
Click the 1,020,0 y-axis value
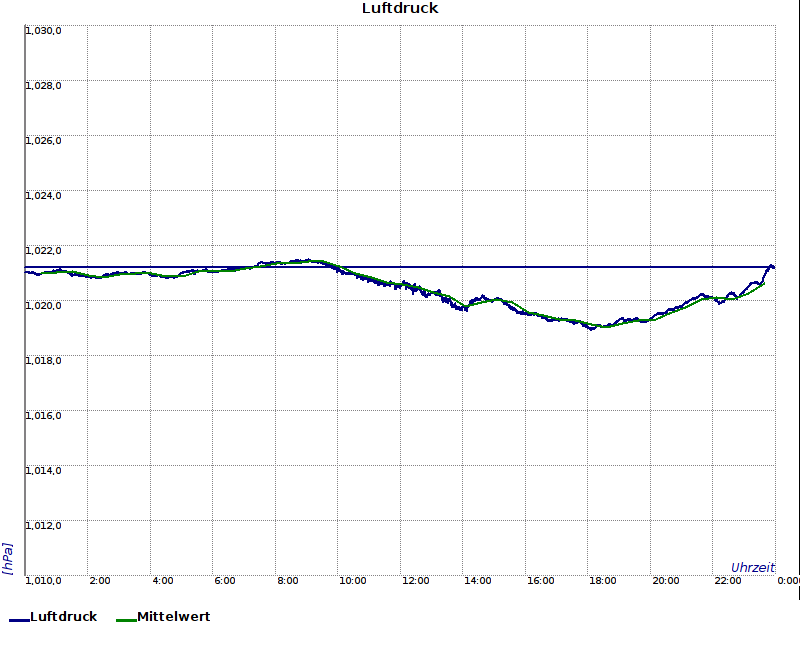pyautogui.click(x=43, y=306)
